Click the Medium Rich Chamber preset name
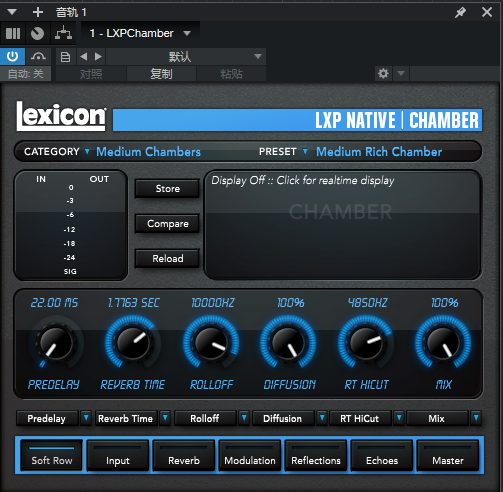The width and height of the screenshot is (503, 492). pos(379,152)
